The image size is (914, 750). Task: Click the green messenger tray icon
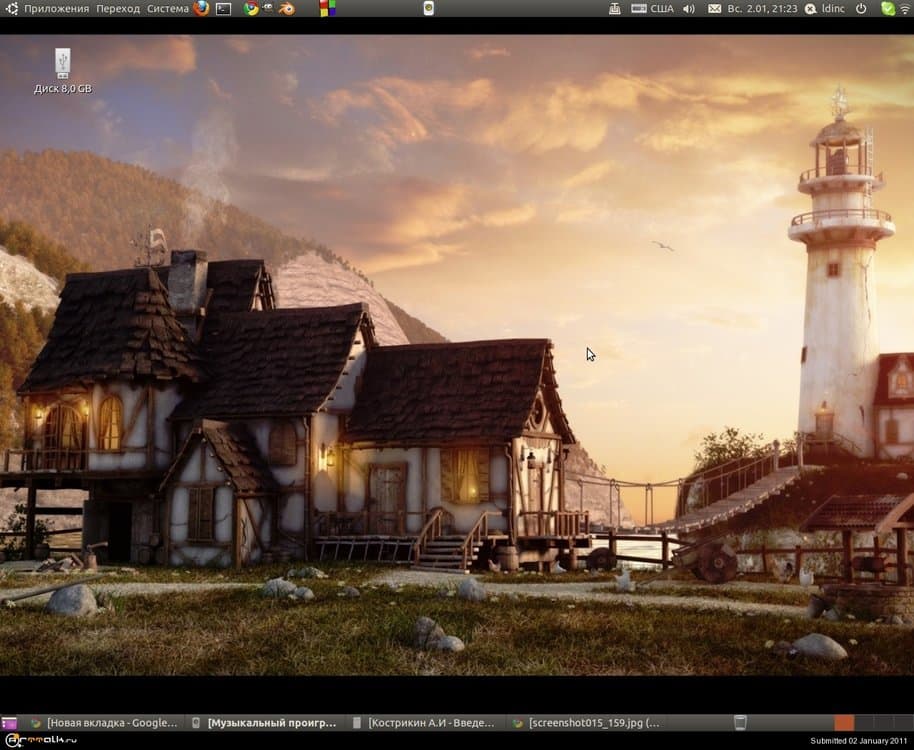tap(888, 8)
